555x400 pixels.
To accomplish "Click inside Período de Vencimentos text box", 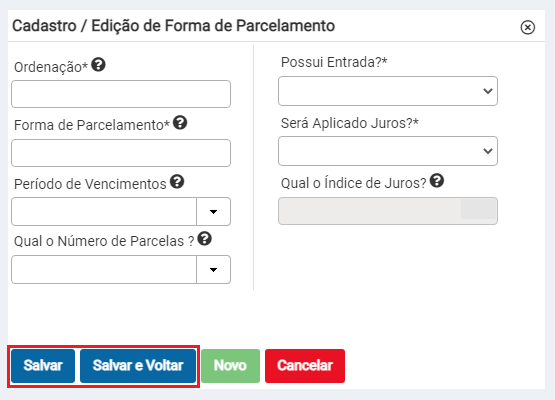I will click(x=104, y=212).
